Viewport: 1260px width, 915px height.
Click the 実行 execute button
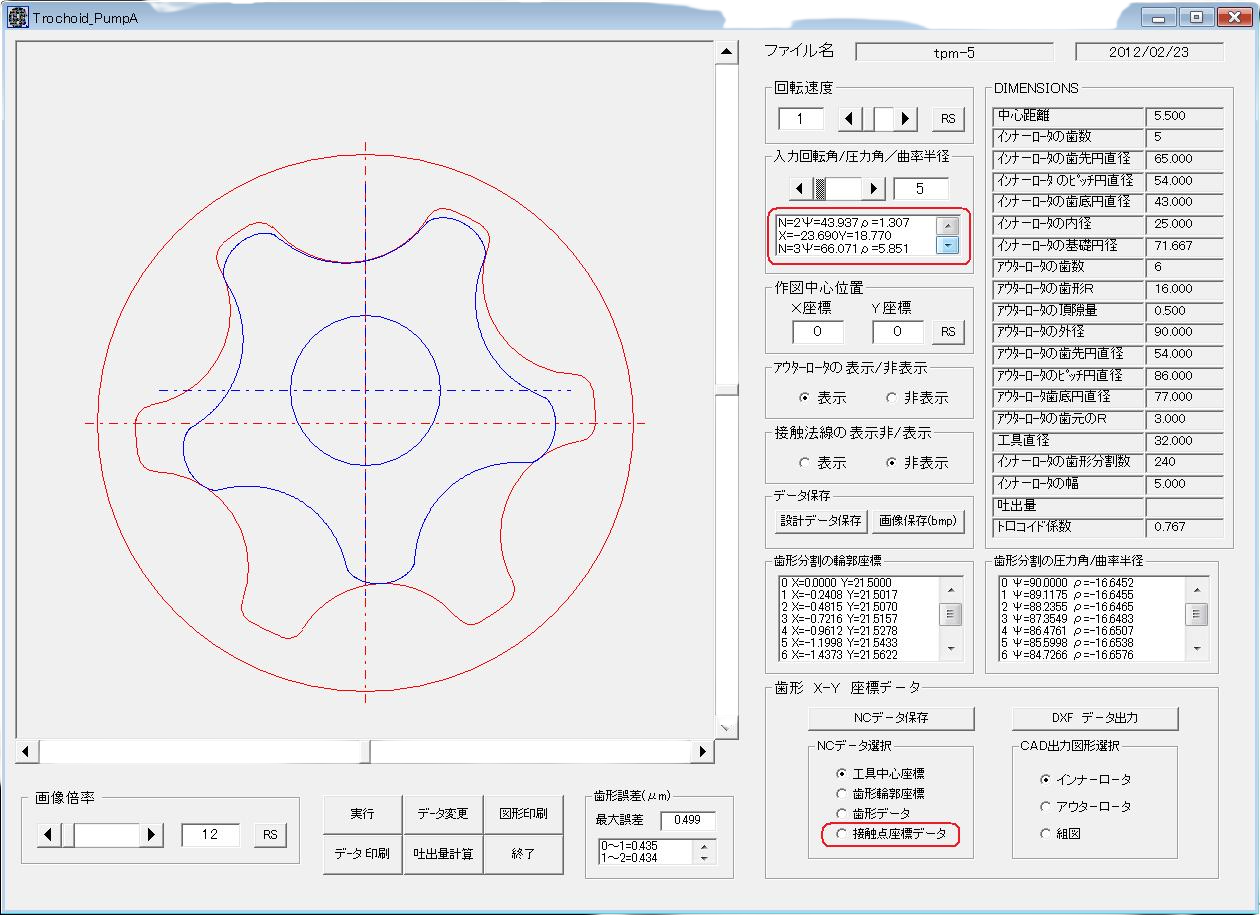point(362,814)
